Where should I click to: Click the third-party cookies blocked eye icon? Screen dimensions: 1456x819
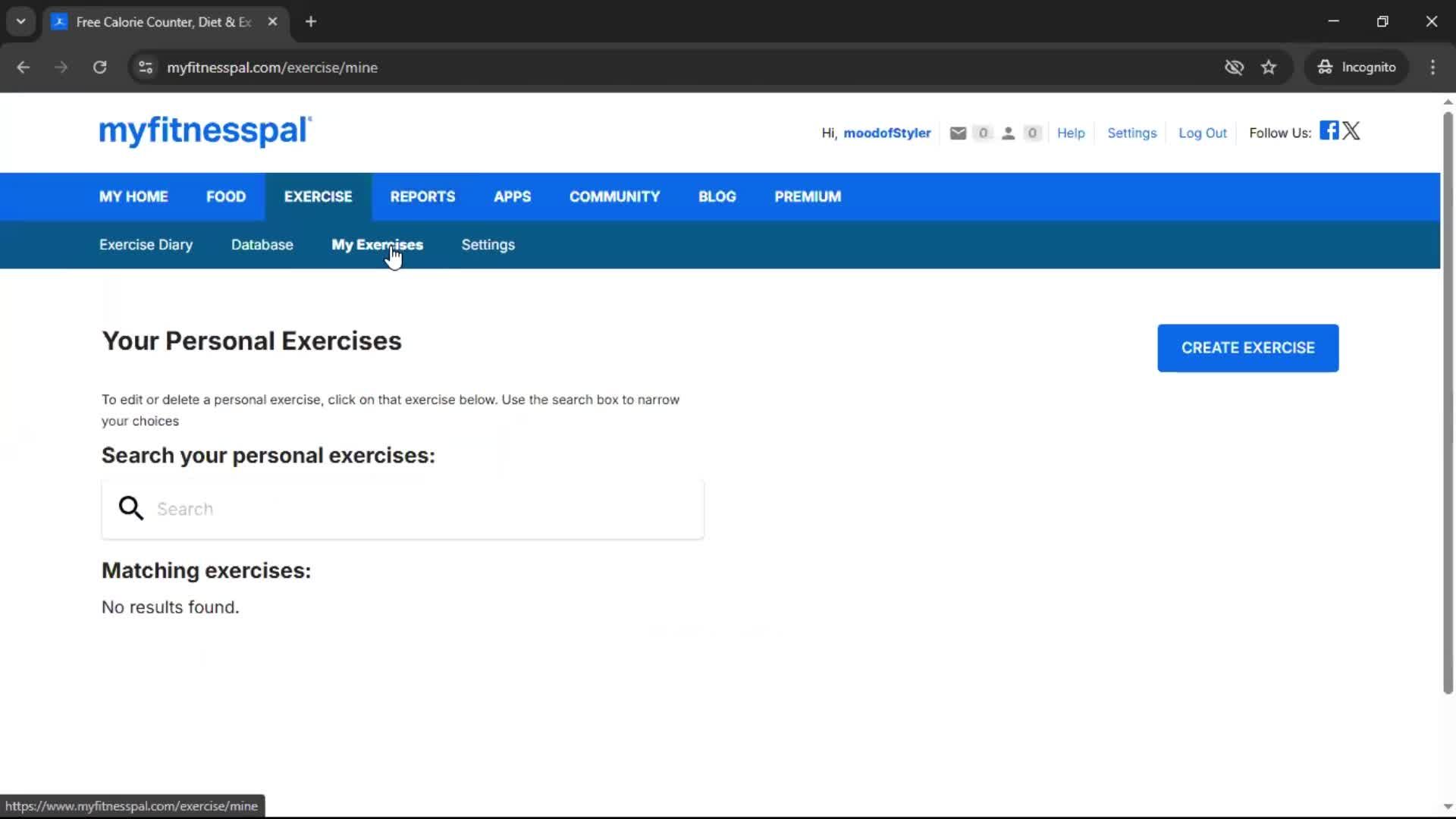(1234, 67)
